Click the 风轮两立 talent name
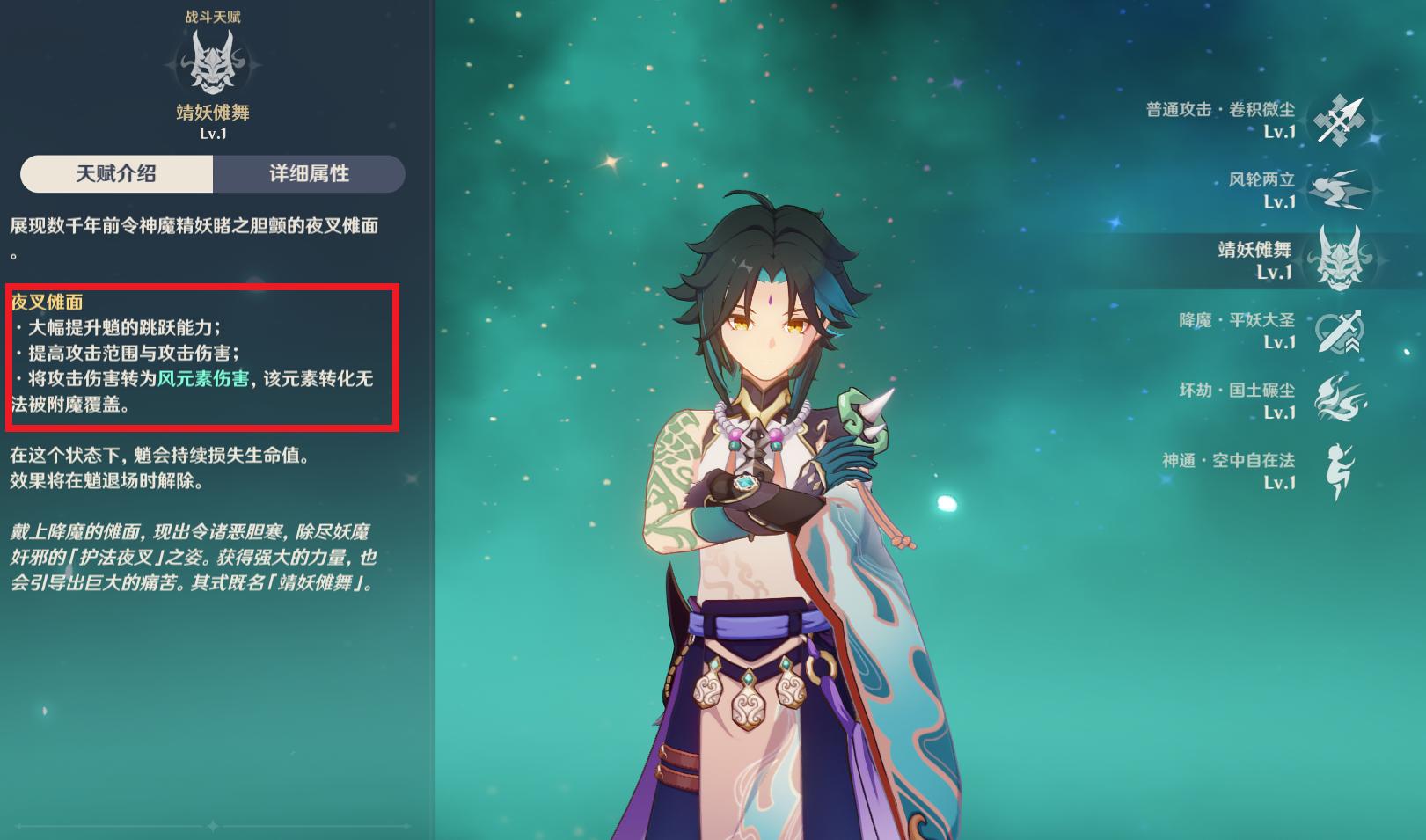 pos(1261,180)
